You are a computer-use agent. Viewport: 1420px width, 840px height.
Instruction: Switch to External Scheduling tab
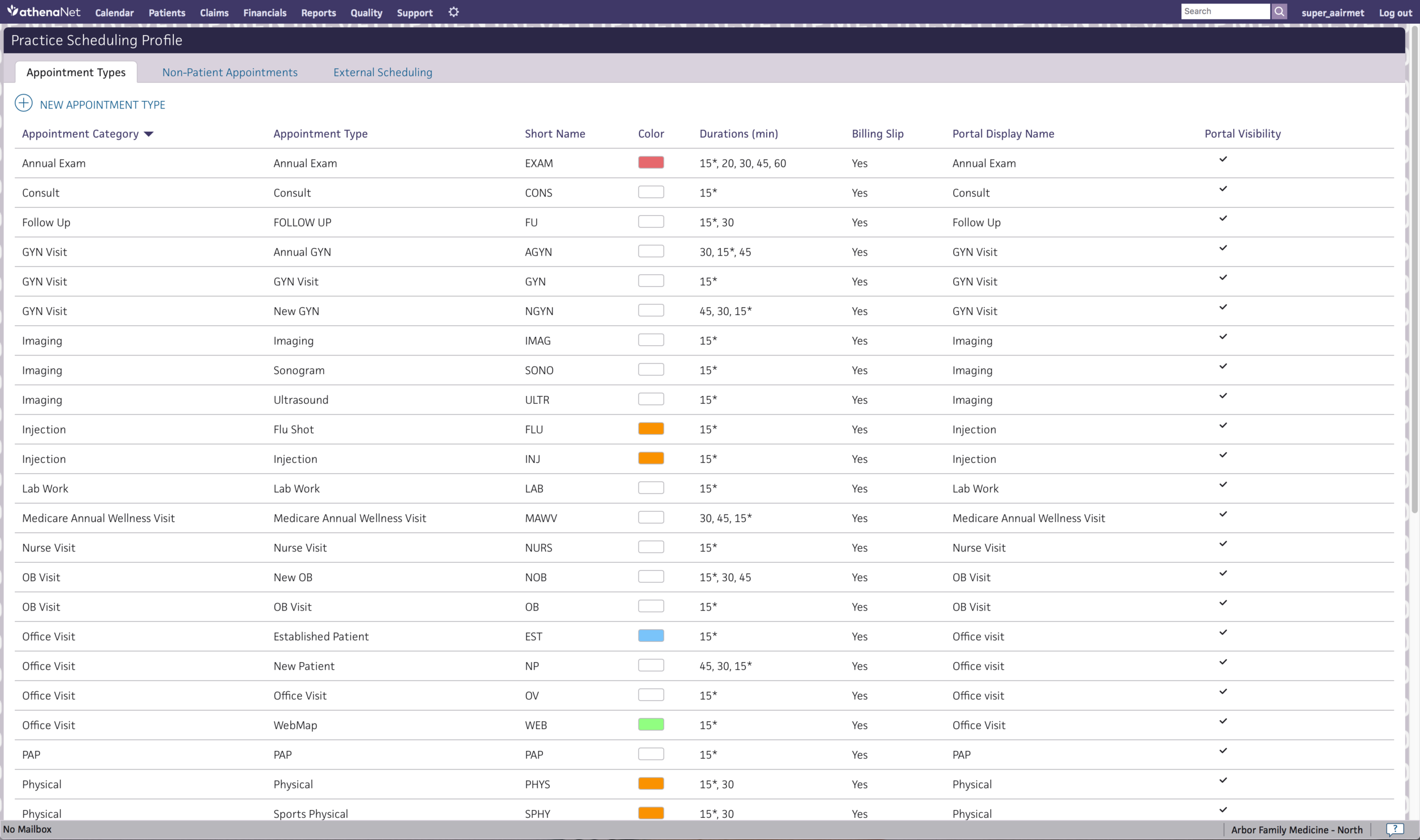tap(382, 72)
